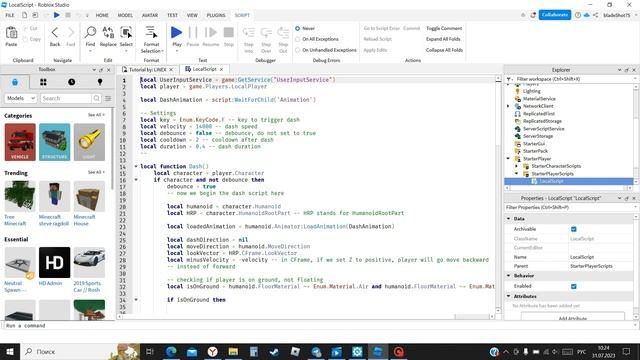Toggle the Enabled property checkbox

[573, 287]
